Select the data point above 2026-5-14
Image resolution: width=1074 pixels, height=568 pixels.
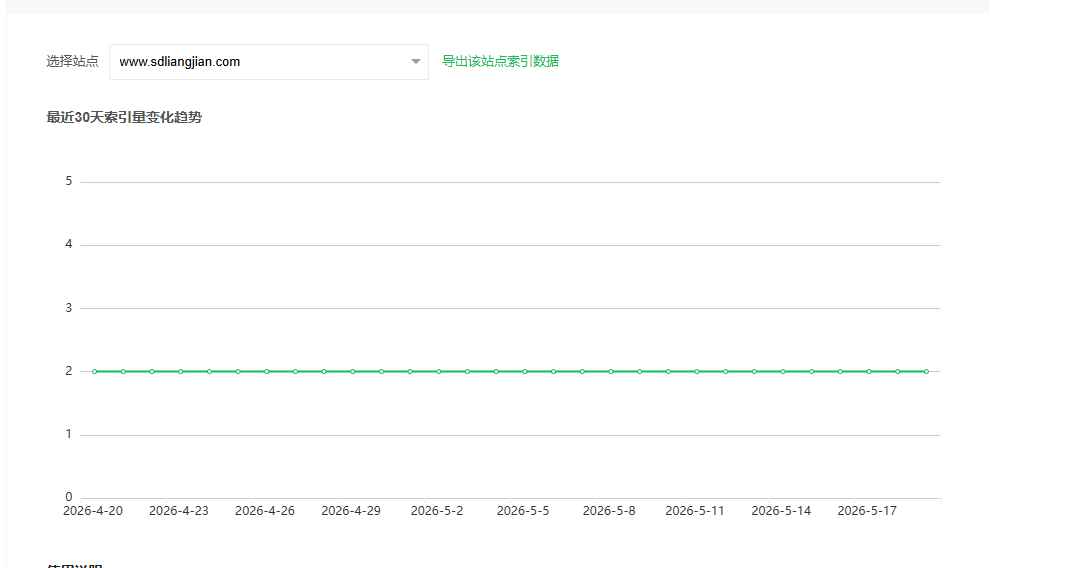(x=783, y=371)
